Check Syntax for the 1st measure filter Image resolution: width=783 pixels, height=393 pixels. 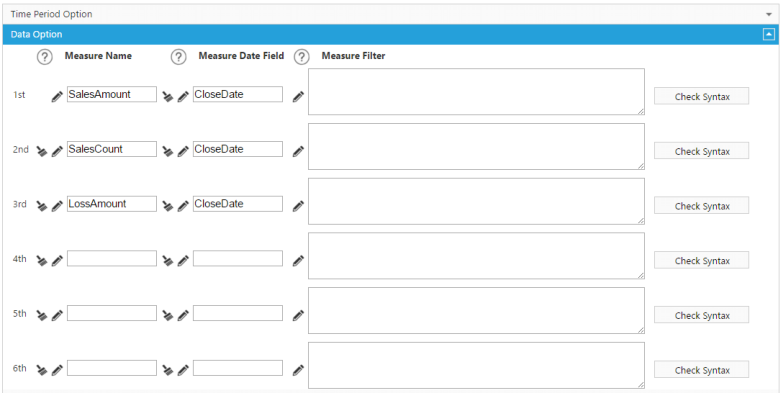[x=702, y=96]
